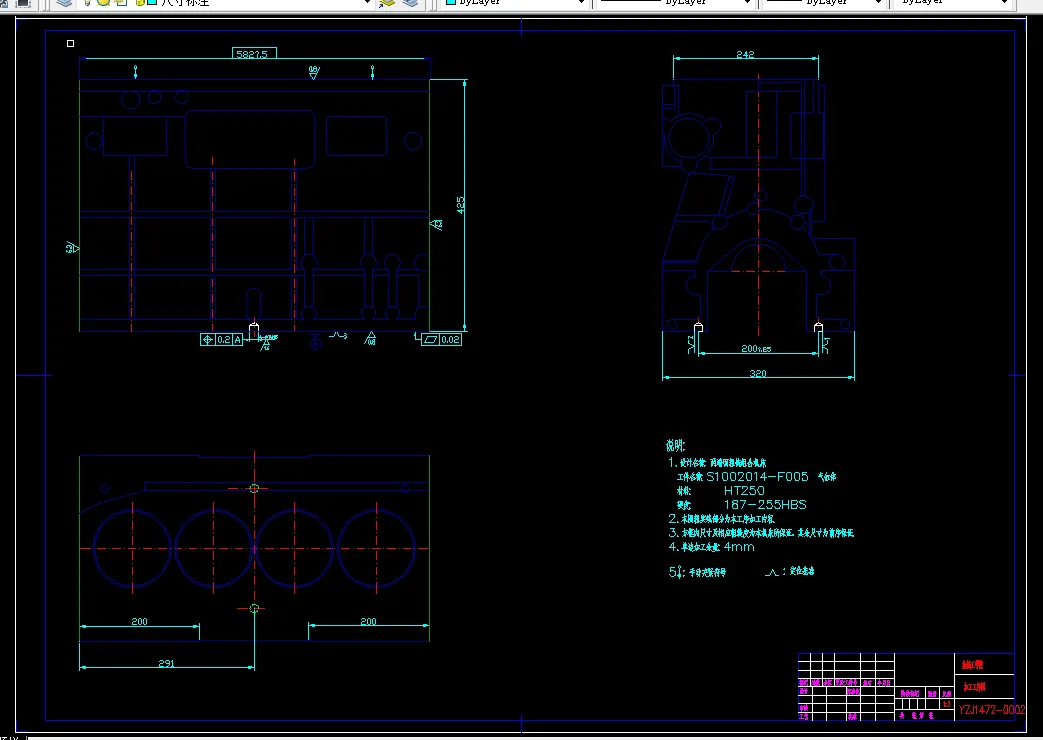1043x740 pixels.
Task: Expand the color control ByLayer dropdown
Action: [581, 3]
